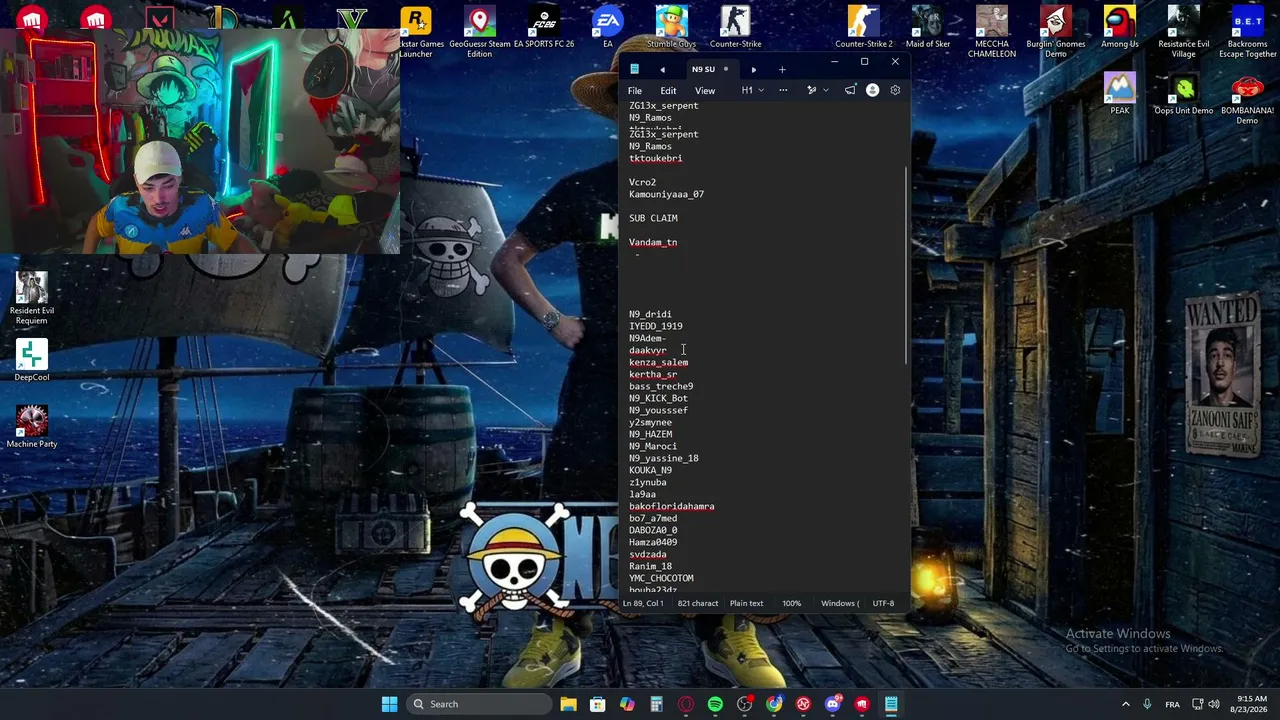Image resolution: width=1280 pixels, height=720 pixels.
Task: Open Opera browser from the taskbar
Action: tap(686, 704)
